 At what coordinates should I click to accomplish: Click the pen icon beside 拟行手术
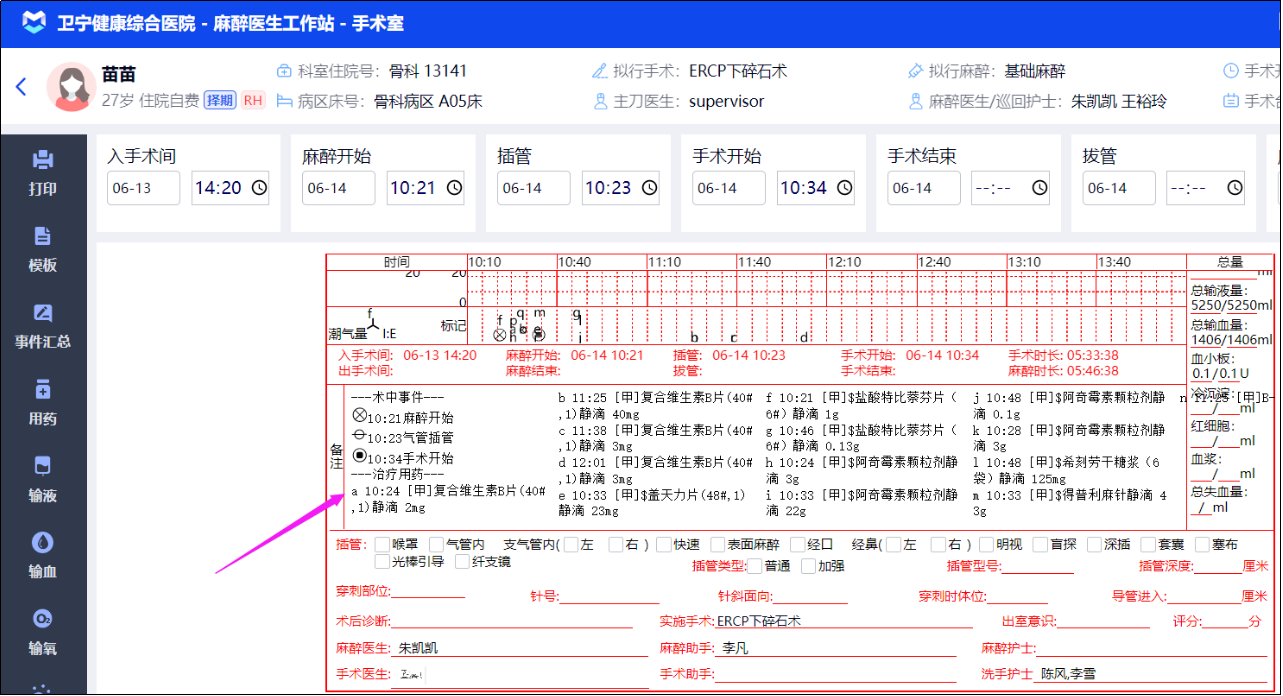tap(600, 72)
